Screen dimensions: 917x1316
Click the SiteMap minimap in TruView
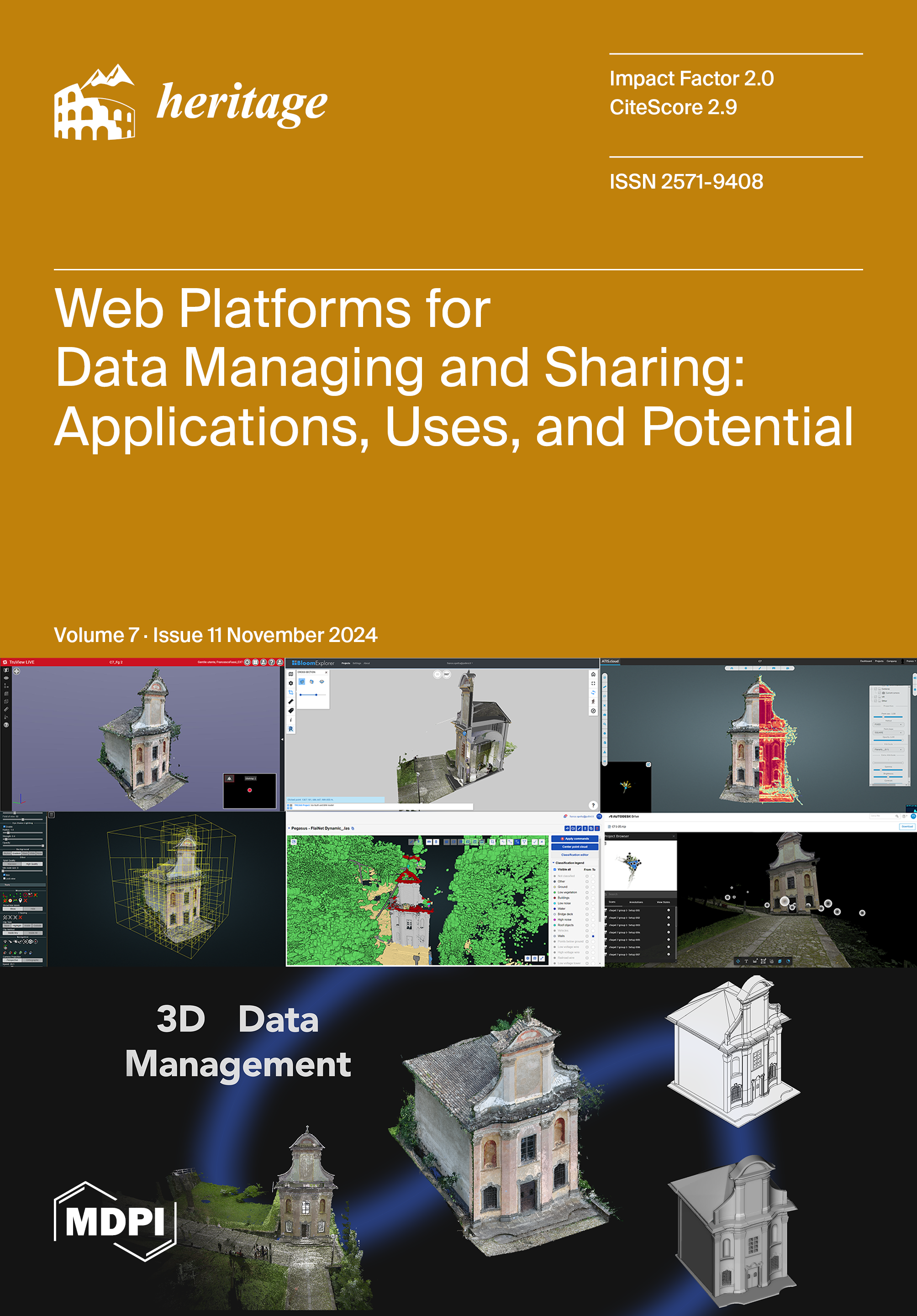tap(249, 791)
